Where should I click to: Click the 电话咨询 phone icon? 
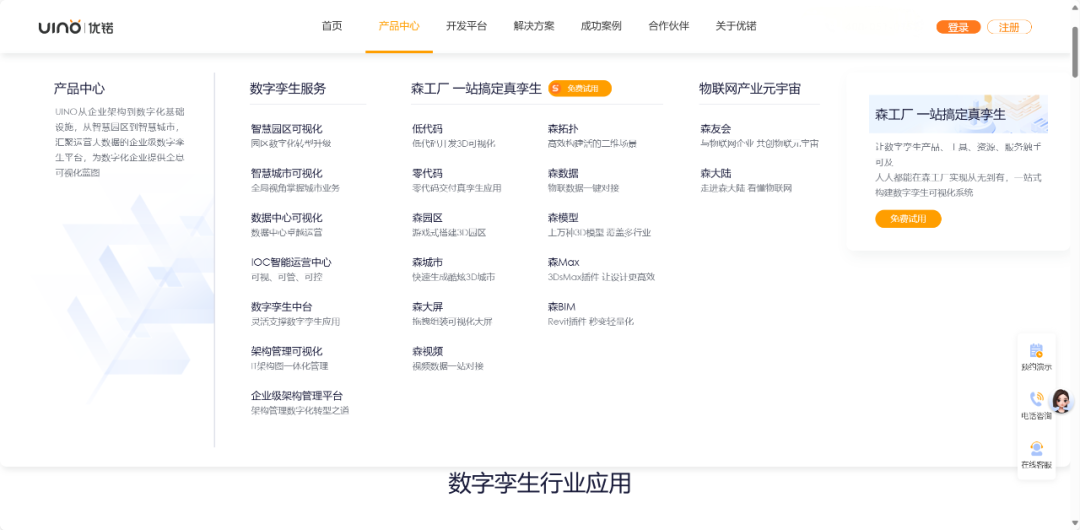(1036, 399)
